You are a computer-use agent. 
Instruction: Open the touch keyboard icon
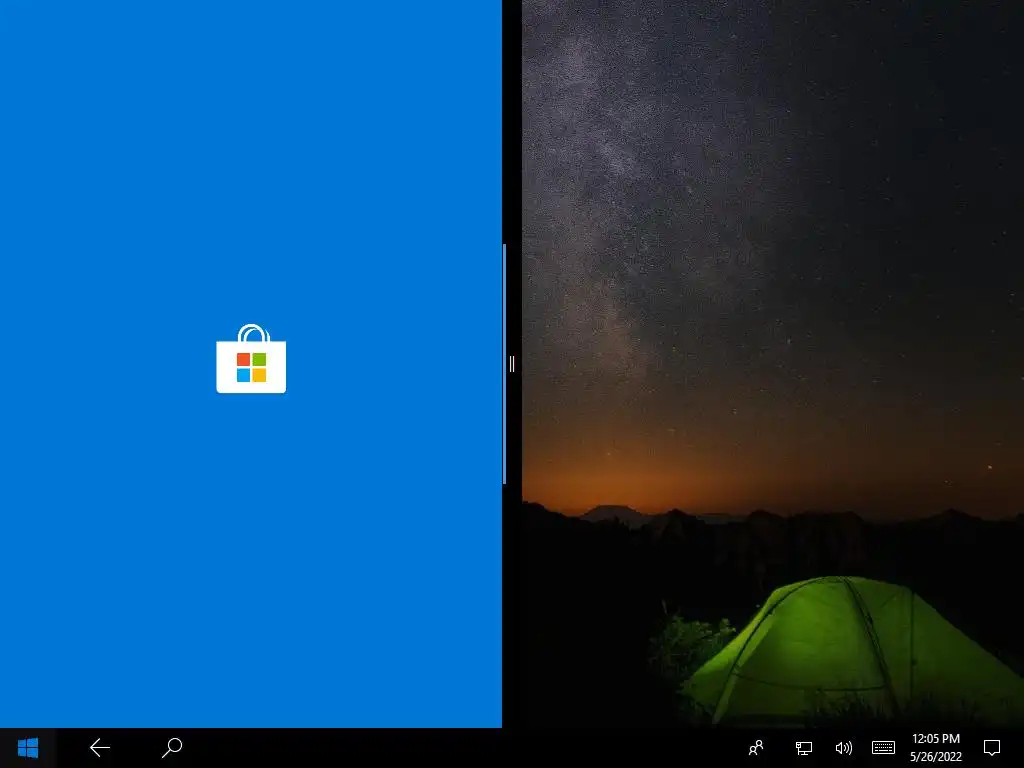tap(884, 748)
